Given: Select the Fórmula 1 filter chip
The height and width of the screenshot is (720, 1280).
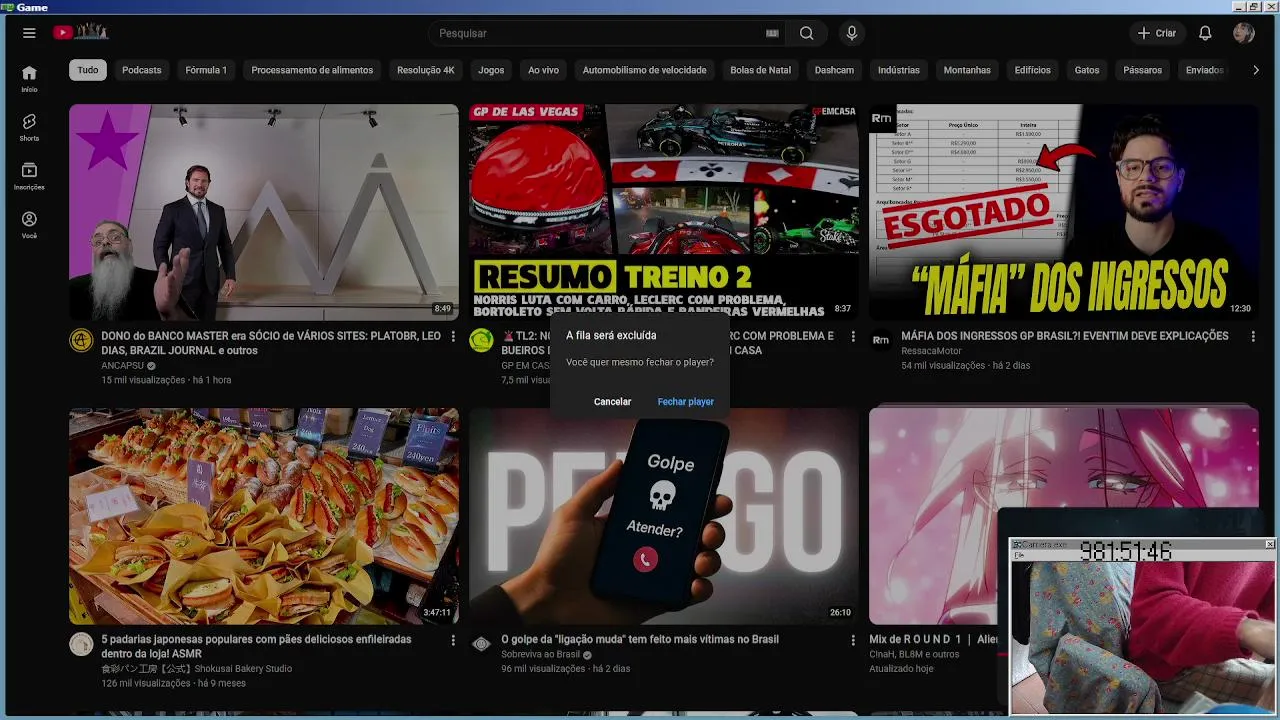Looking at the screenshot, I should pyautogui.click(x=206, y=70).
